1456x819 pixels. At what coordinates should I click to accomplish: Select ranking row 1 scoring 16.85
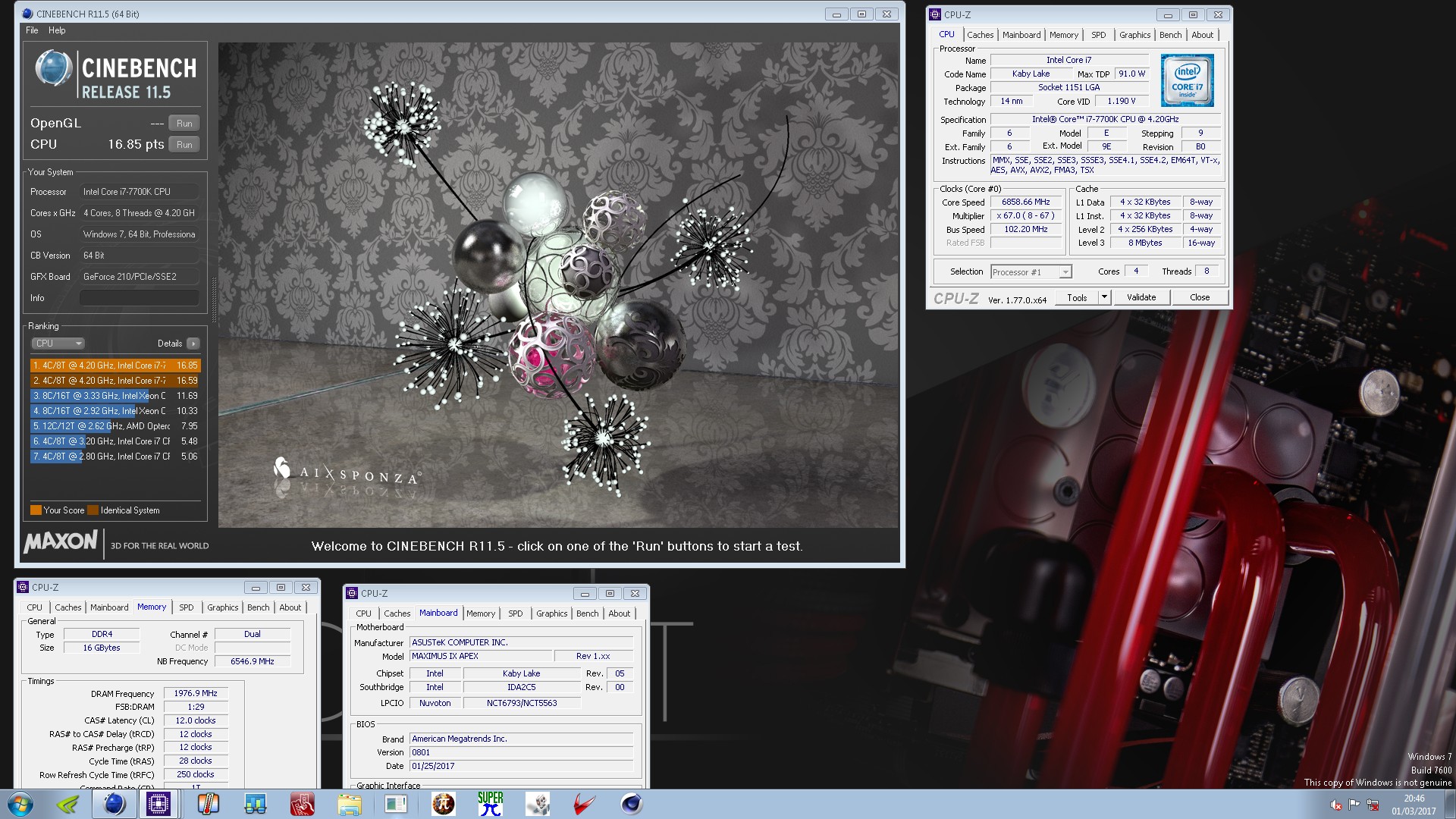[115, 366]
